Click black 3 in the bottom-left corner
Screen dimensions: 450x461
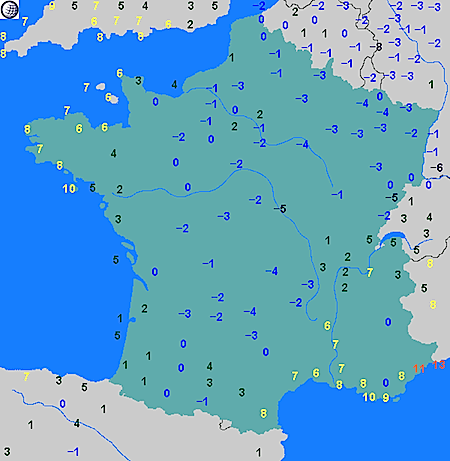tap(7, 452)
